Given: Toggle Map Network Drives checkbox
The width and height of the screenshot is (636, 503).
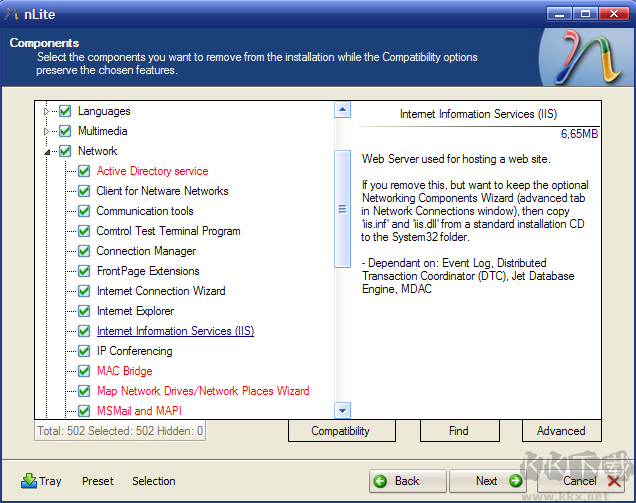Looking at the screenshot, I should (x=84, y=391).
